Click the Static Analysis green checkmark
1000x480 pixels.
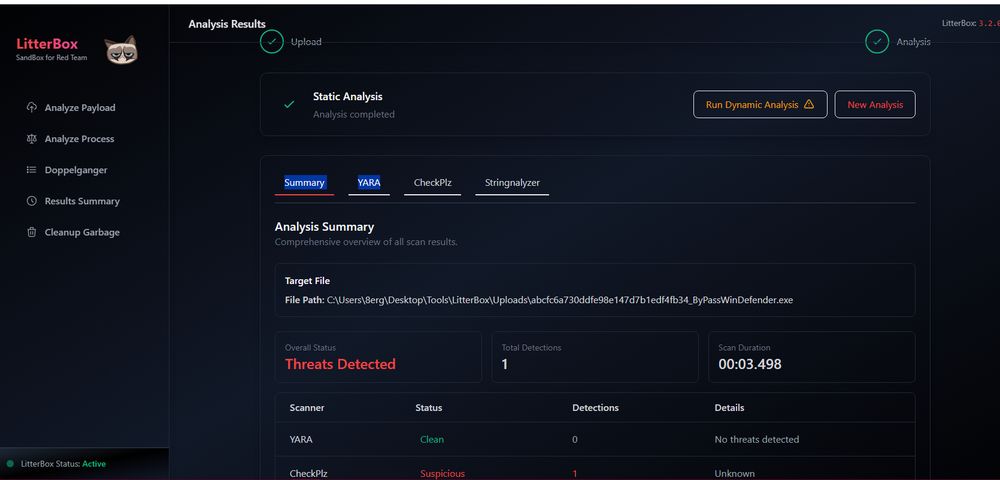tap(289, 104)
